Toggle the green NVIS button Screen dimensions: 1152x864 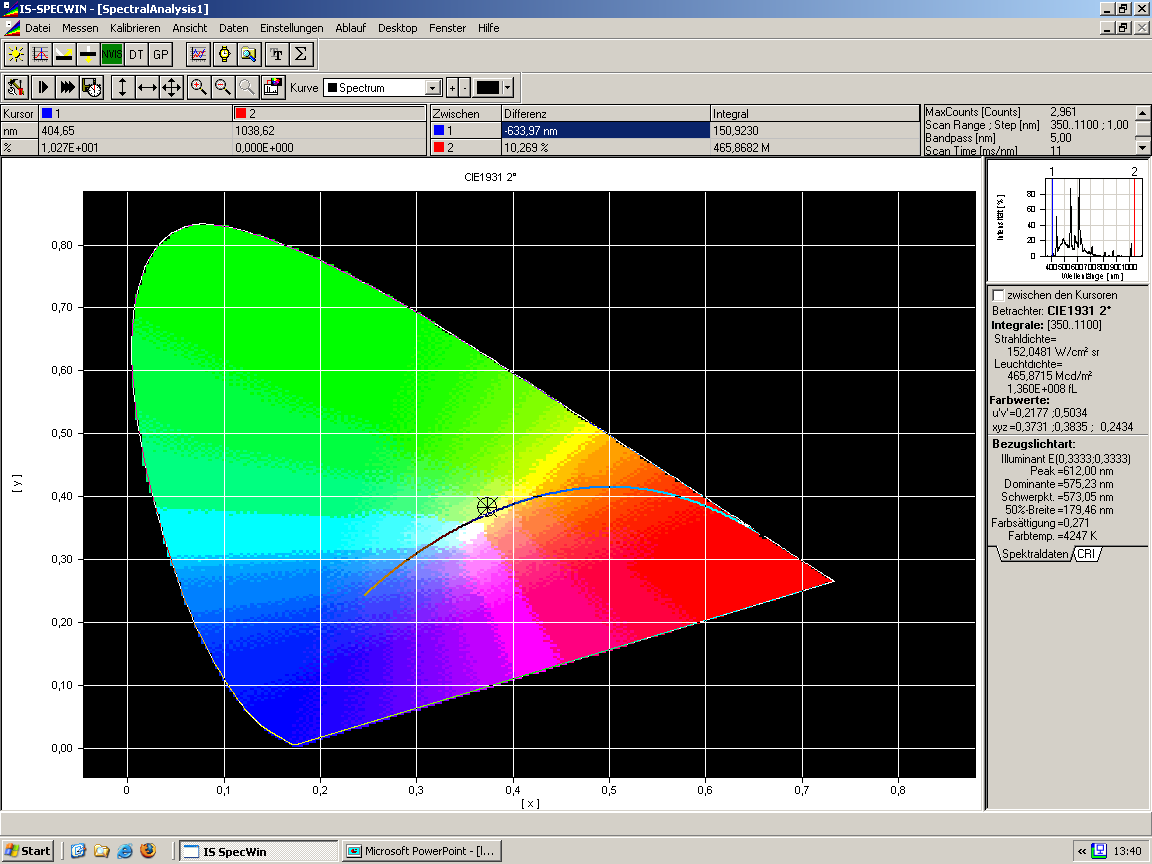(x=112, y=54)
